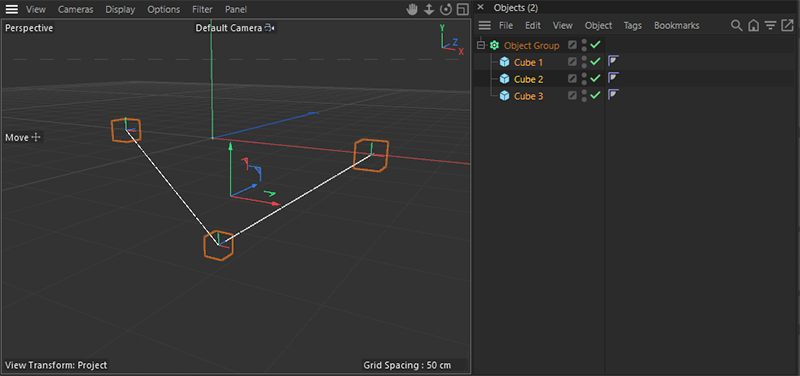Image resolution: width=800 pixels, height=376 pixels.
Task: Collapse the Object Group tree node
Action: [481, 45]
